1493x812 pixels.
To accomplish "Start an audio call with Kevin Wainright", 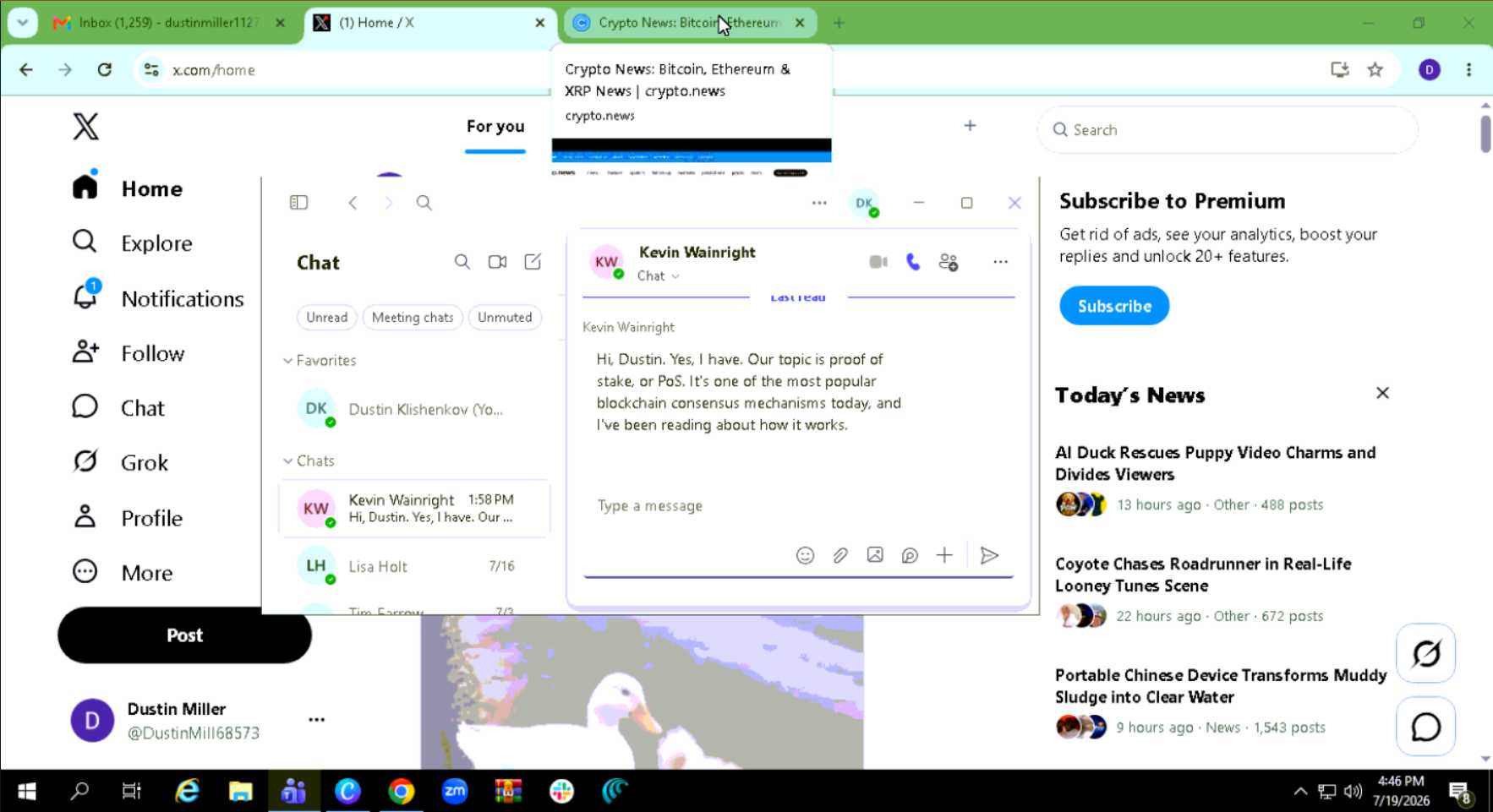I will (x=913, y=262).
